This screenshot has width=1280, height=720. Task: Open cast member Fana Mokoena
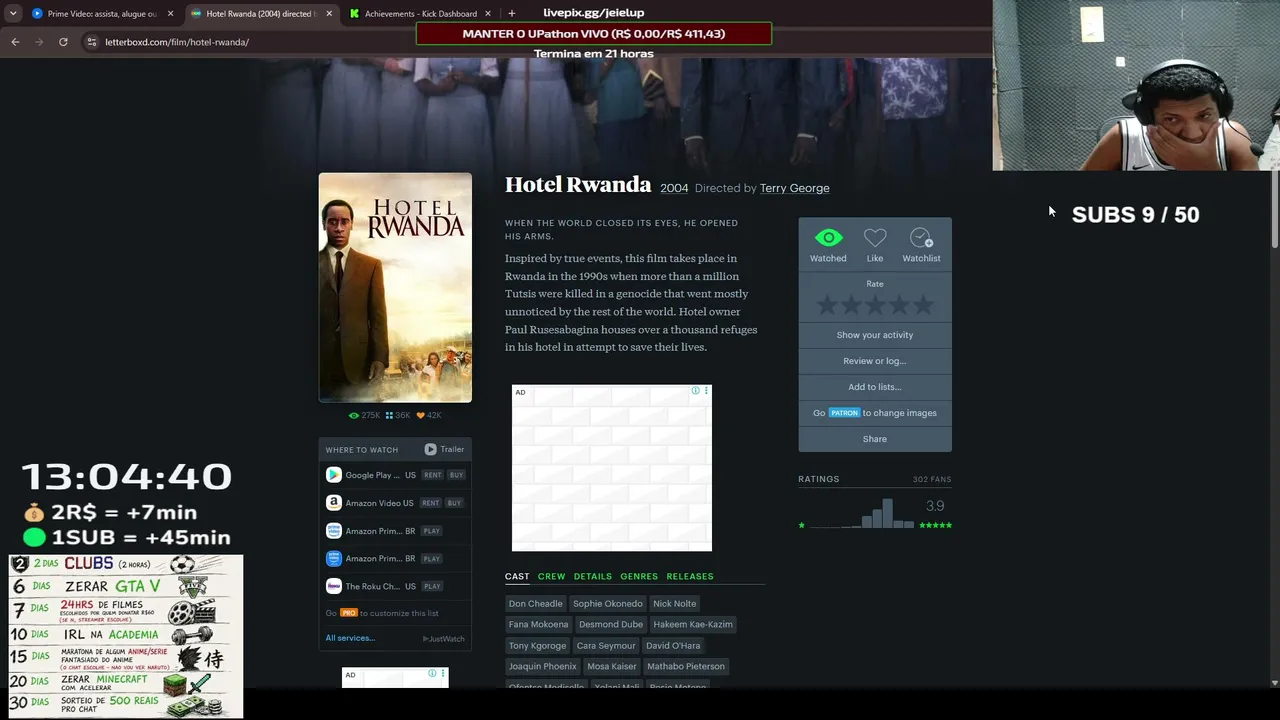(538, 624)
